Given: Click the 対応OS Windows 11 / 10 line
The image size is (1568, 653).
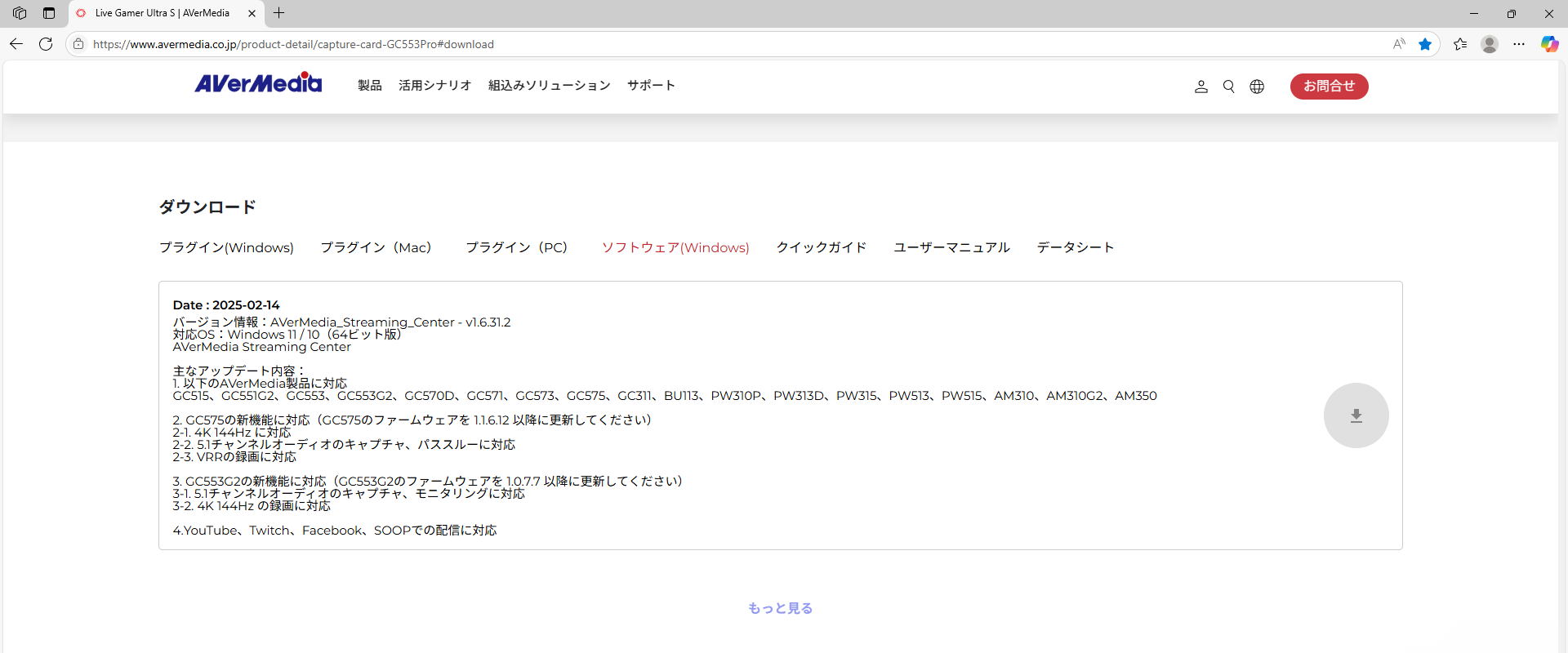Looking at the screenshot, I should point(287,335).
